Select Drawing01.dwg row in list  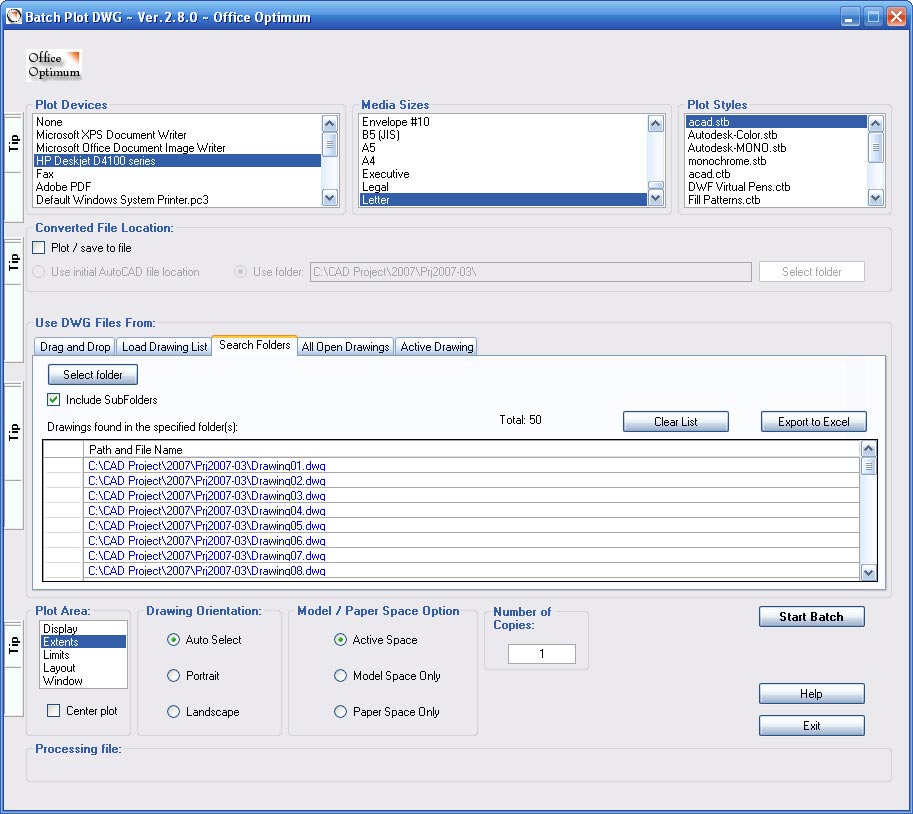471,465
